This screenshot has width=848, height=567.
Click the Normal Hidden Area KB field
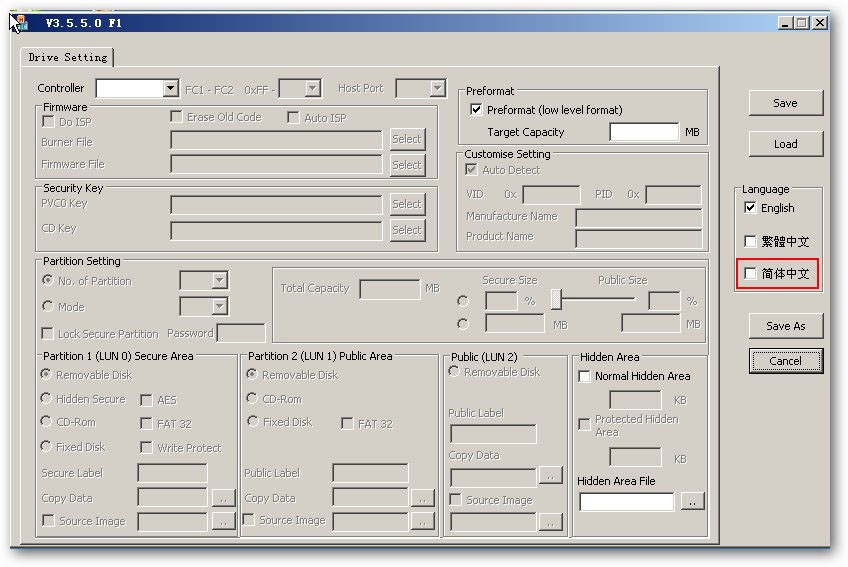click(x=635, y=400)
